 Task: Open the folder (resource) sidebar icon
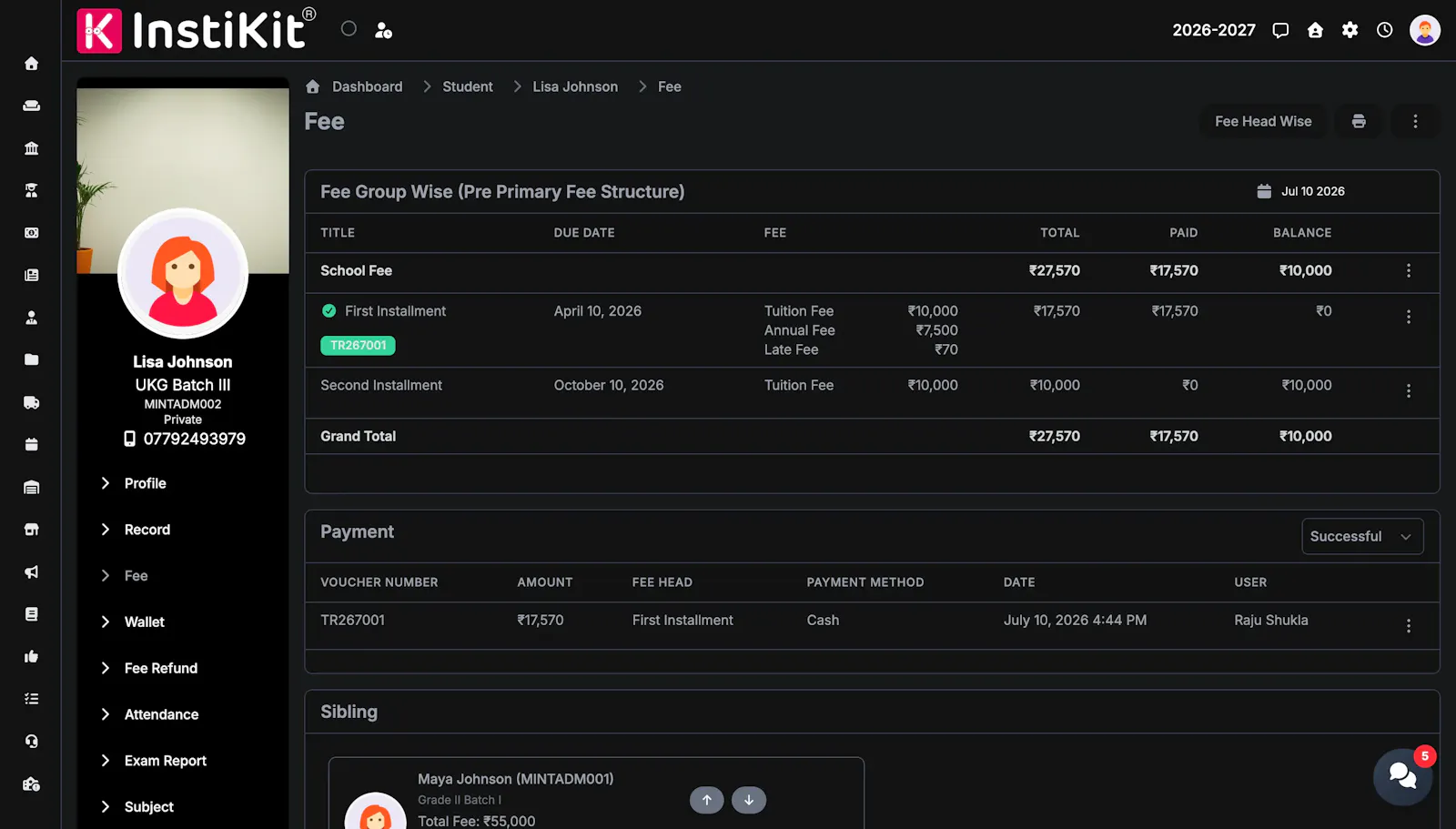pos(31,359)
